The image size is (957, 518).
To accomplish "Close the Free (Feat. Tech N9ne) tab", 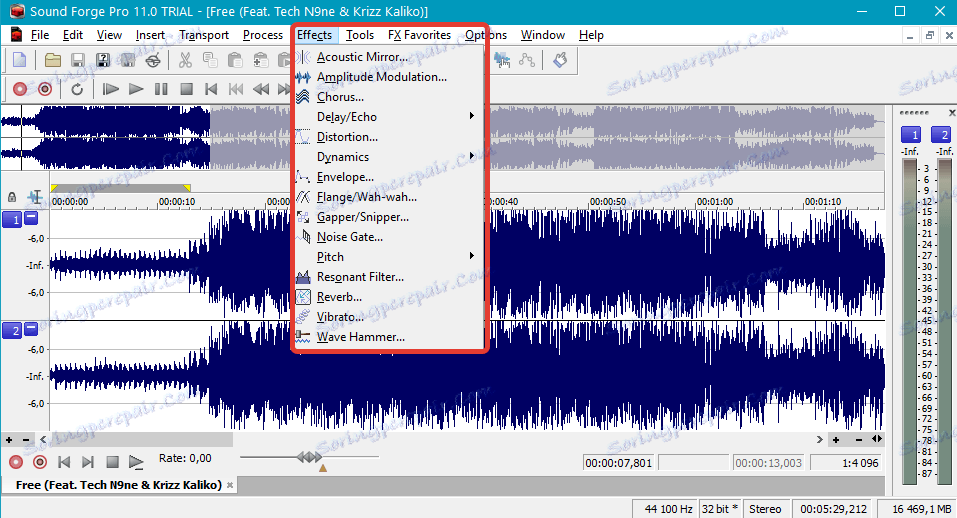I will pos(230,485).
